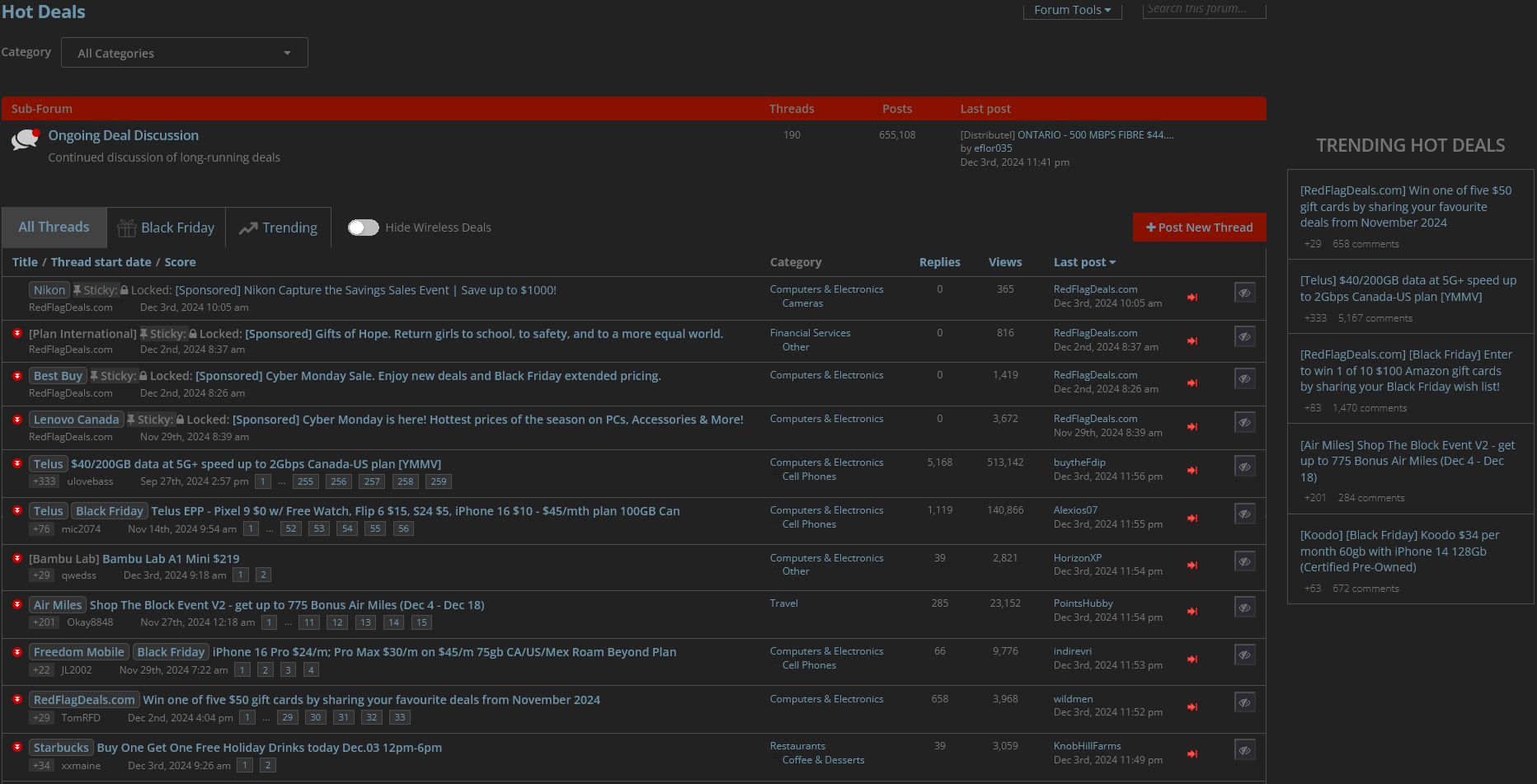
Task: Jump to last post by wildmen
Action: 1192,707
